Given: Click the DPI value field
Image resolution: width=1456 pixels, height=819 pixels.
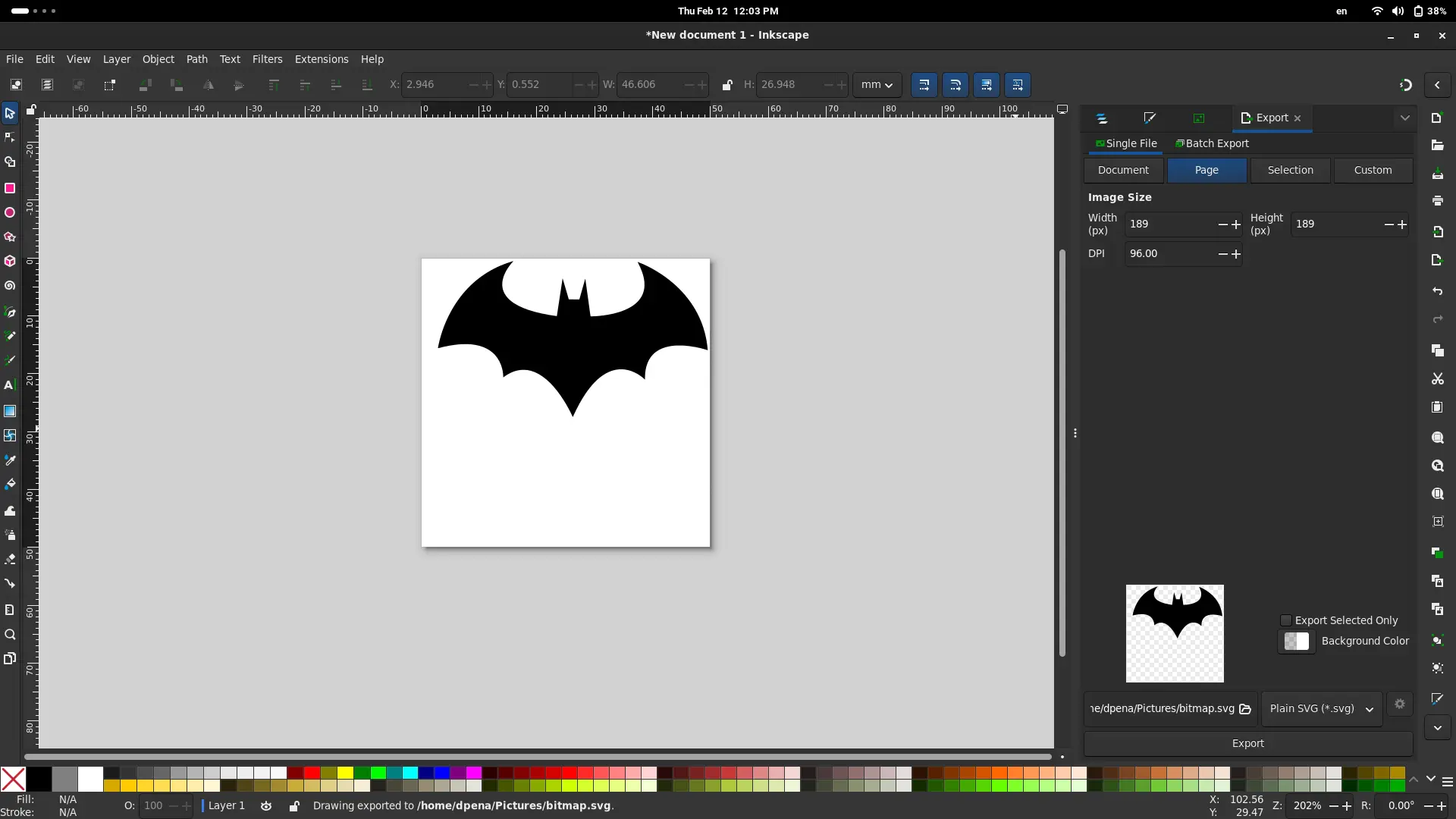Looking at the screenshot, I should pos(1170,254).
